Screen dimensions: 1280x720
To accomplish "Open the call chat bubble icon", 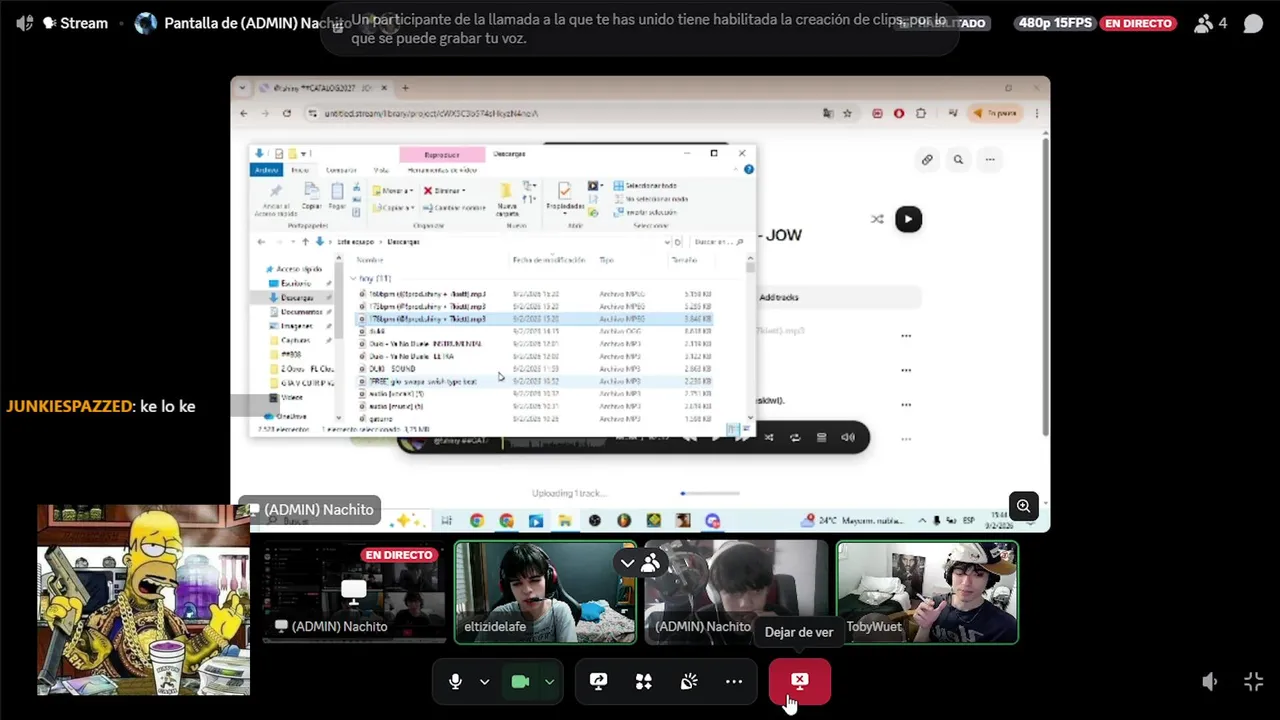I will 1253,23.
